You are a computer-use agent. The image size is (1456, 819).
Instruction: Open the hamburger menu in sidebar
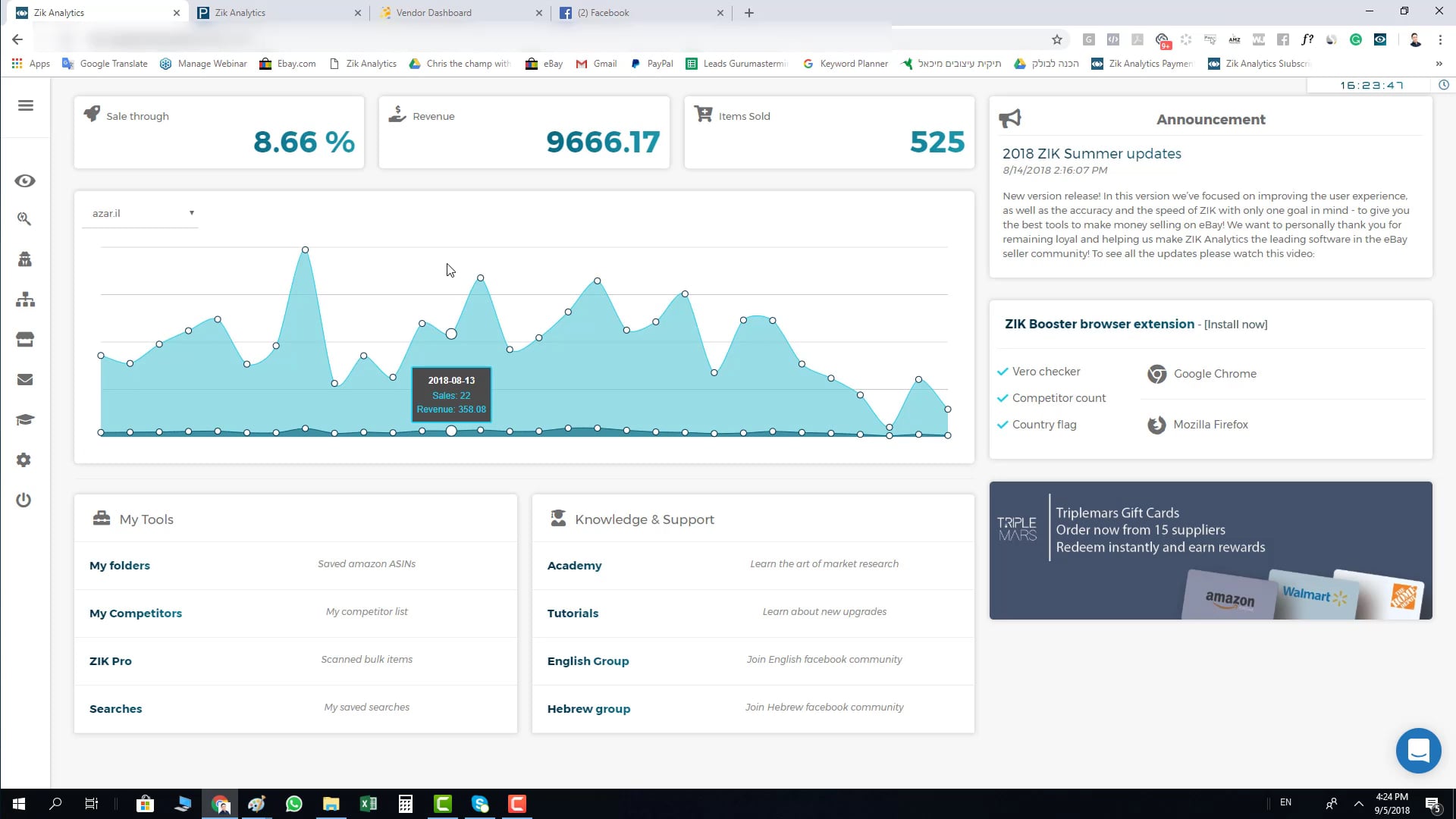click(x=26, y=105)
